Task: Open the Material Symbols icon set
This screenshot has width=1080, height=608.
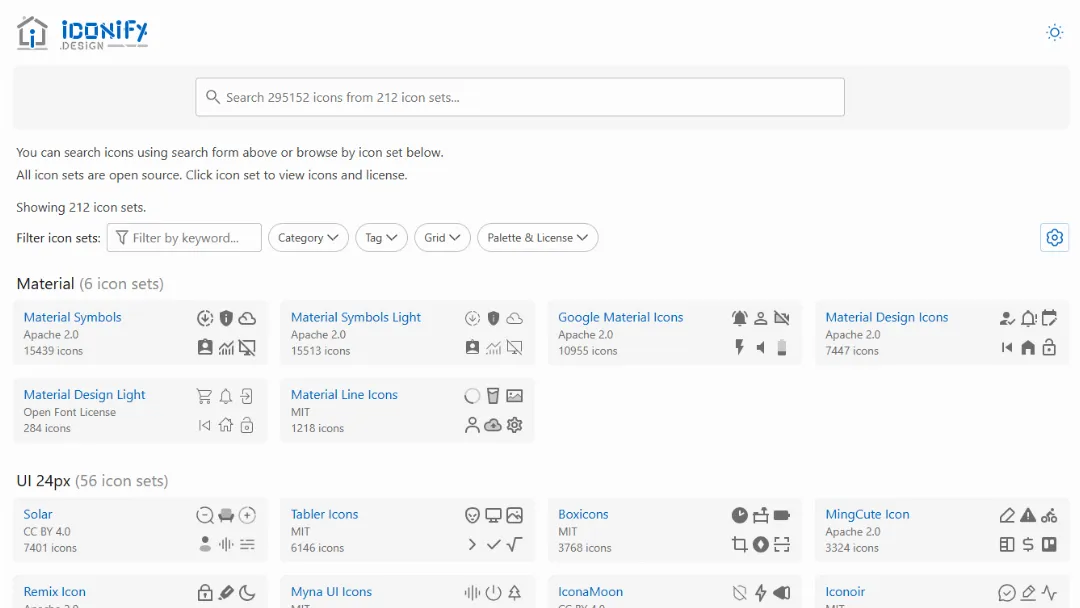Action: tap(72, 317)
